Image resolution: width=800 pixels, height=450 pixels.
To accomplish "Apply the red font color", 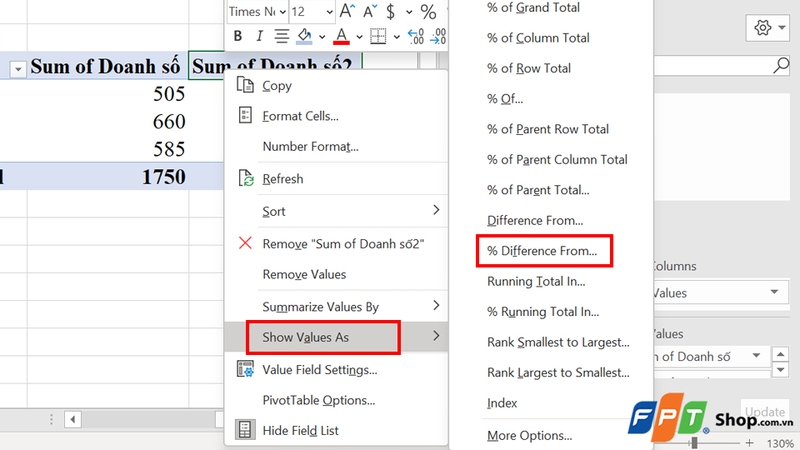I will [341, 36].
